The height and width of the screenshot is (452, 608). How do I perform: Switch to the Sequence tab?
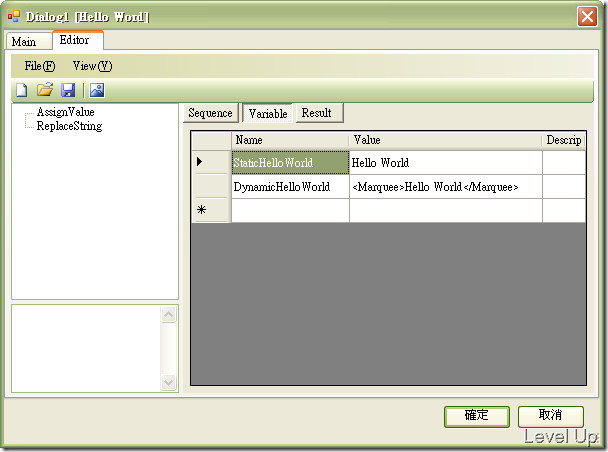[211, 113]
